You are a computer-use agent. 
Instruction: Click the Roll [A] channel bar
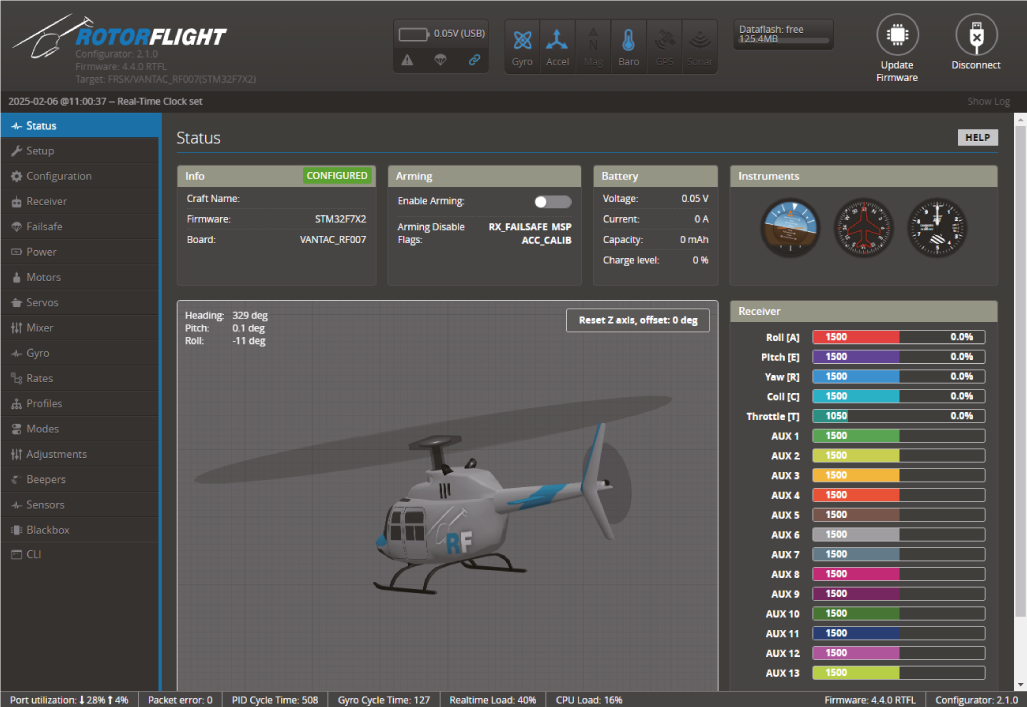click(898, 337)
